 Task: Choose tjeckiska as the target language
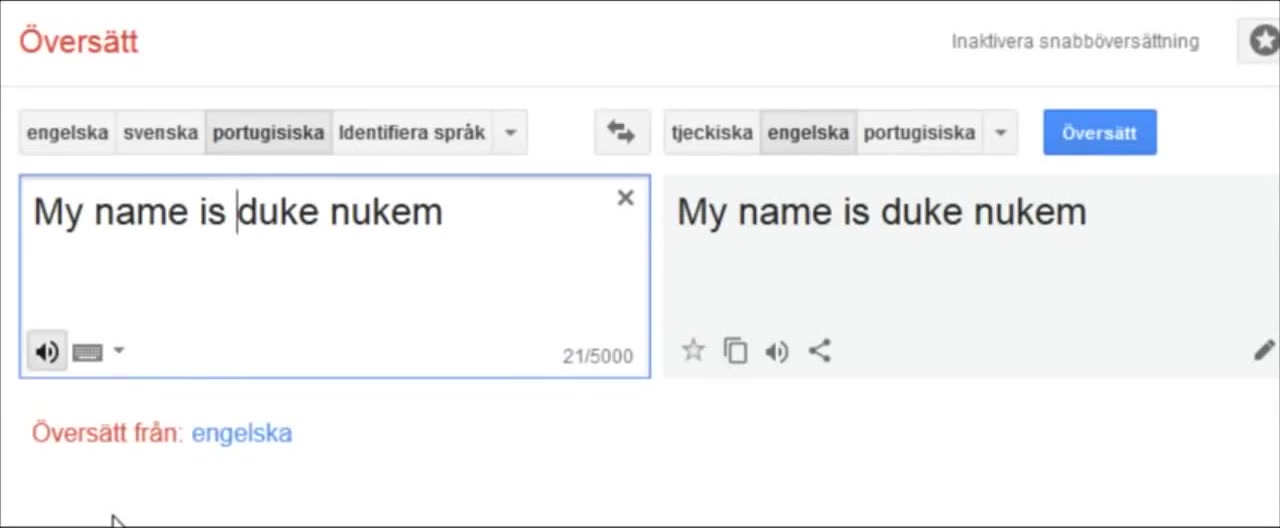[x=712, y=132]
